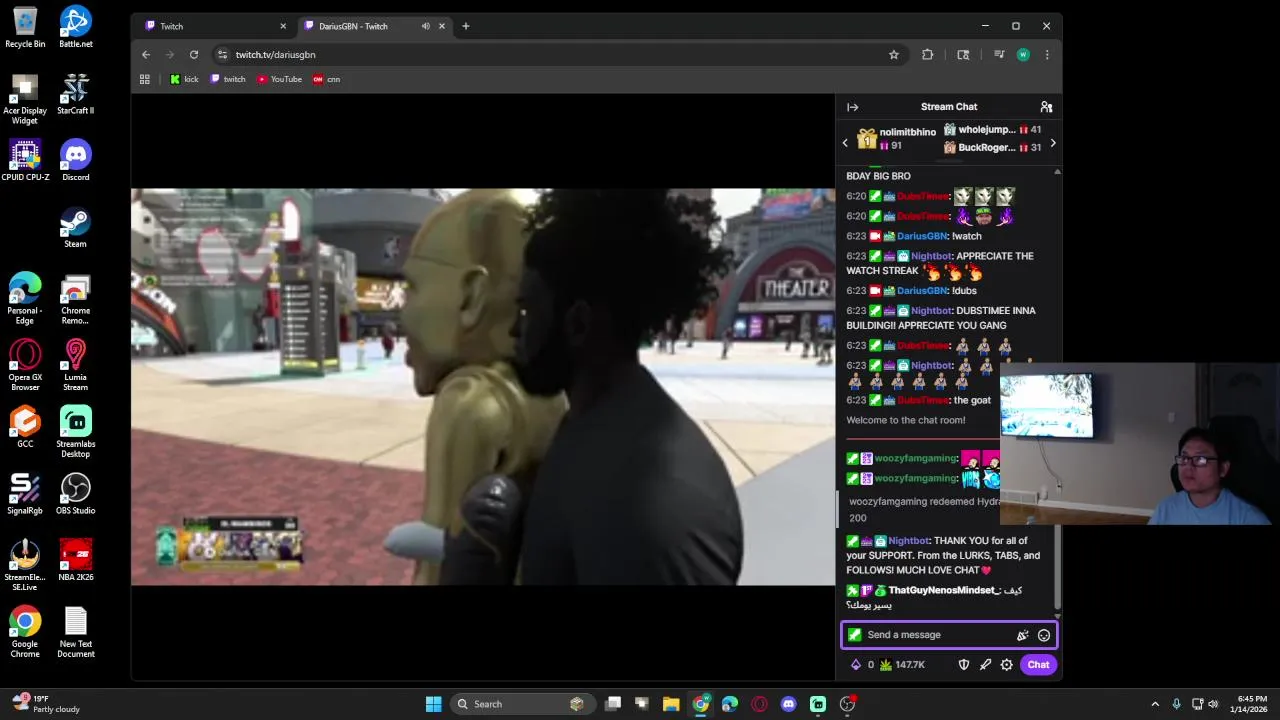This screenshot has height=720, width=1280.
Task: Send message with the Chat button
Action: [1038, 665]
